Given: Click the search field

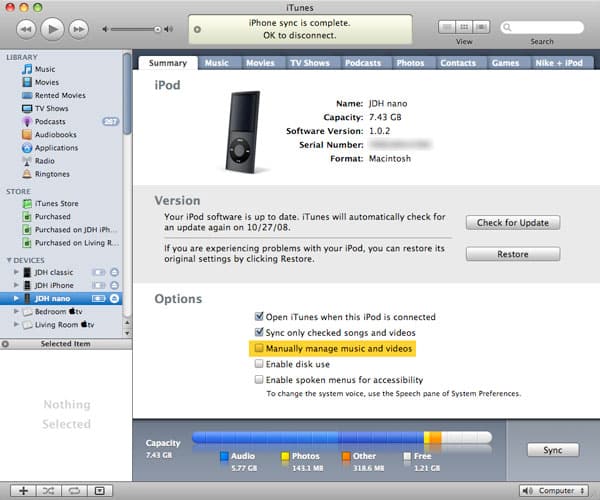Looking at the screenshot, I should 542,27.
